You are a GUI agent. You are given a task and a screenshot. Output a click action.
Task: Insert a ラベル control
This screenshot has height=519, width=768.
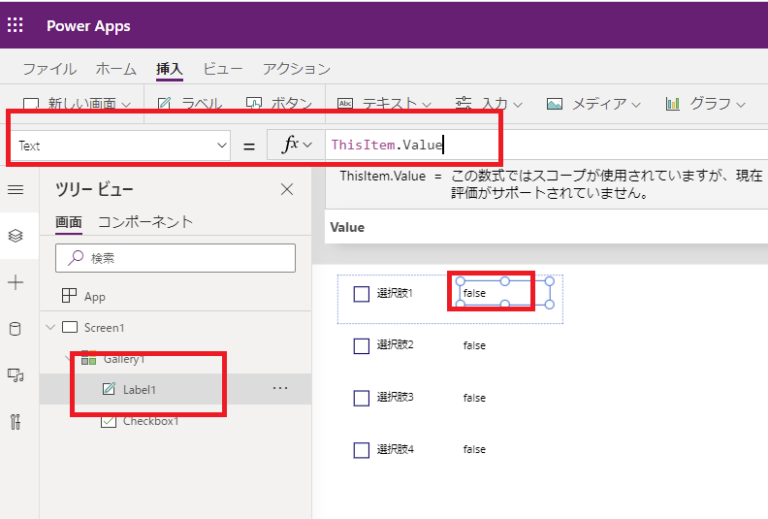[190, 104]
